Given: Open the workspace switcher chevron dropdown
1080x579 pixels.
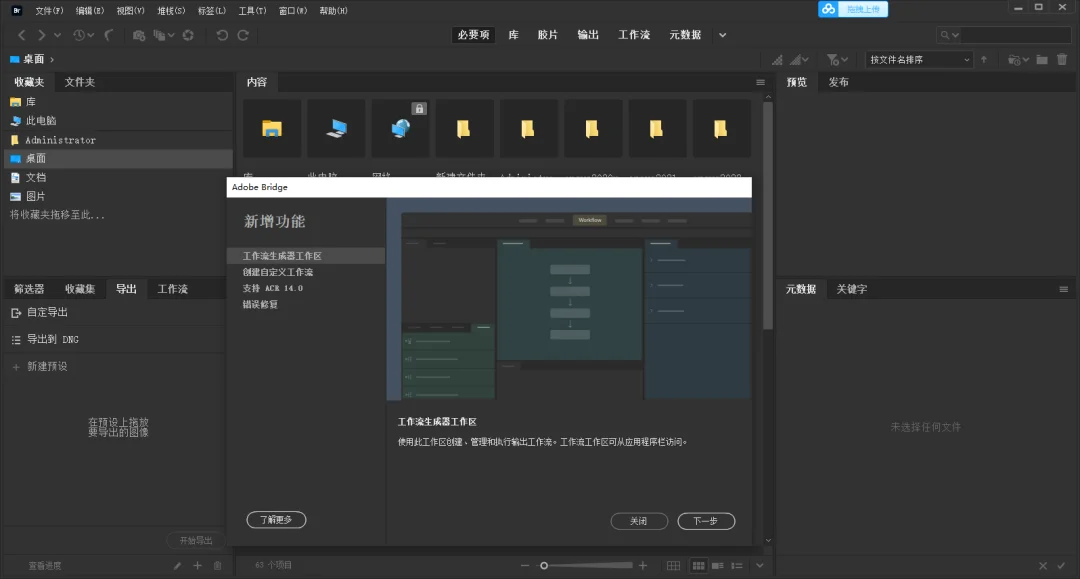Looking at the screenshot, I should click(723, 35).
